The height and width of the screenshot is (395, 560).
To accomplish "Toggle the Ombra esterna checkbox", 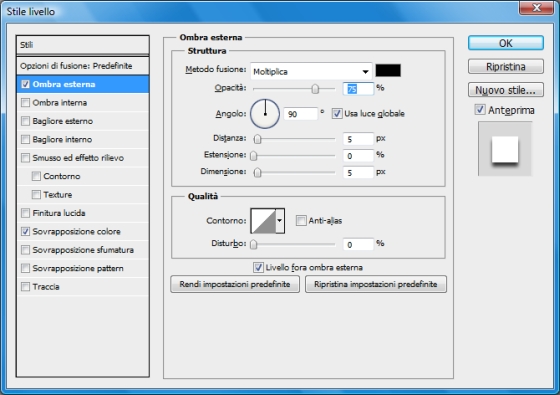I will point(25,84).
